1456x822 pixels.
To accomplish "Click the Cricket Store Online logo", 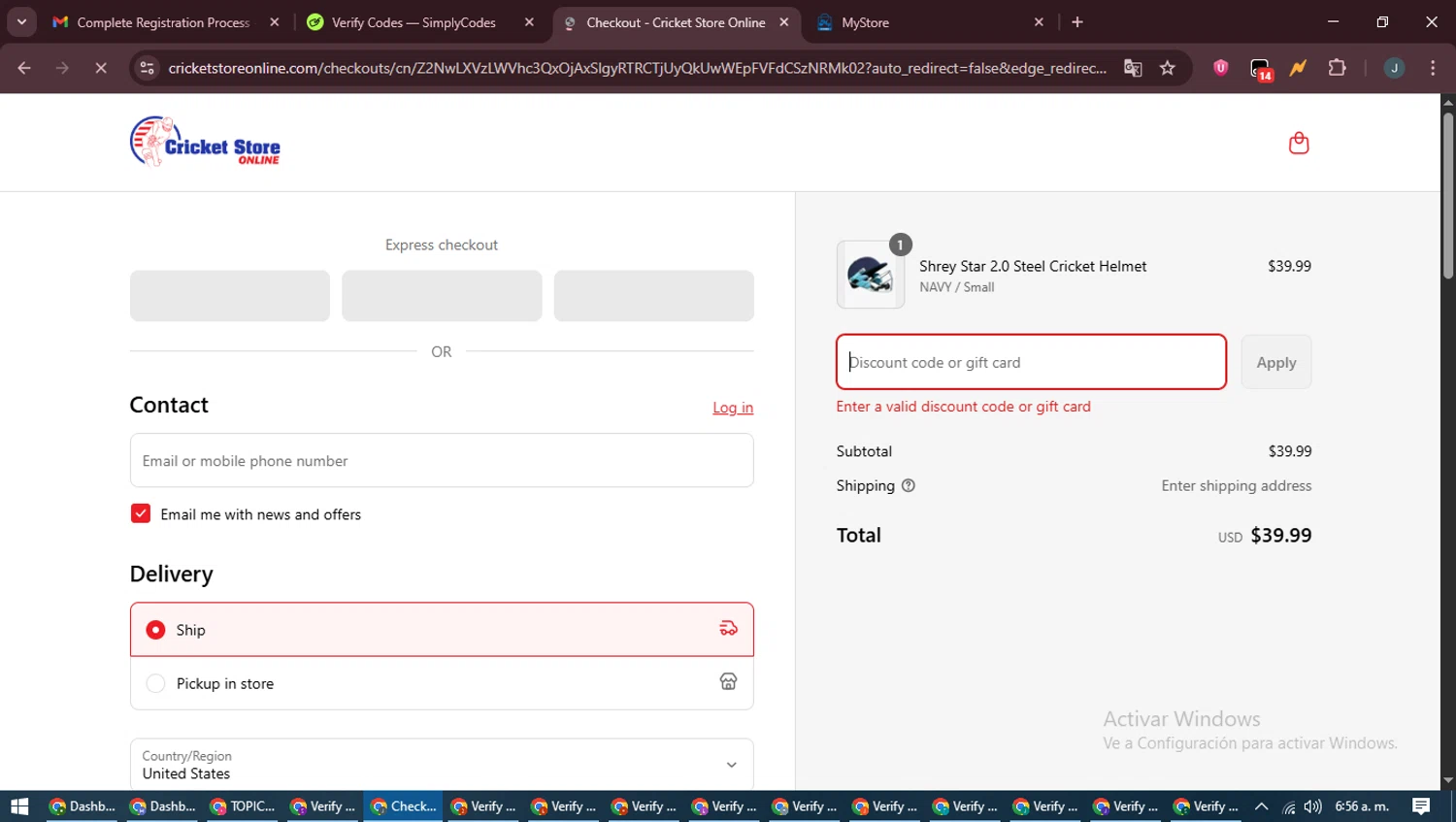I will 205,142.
